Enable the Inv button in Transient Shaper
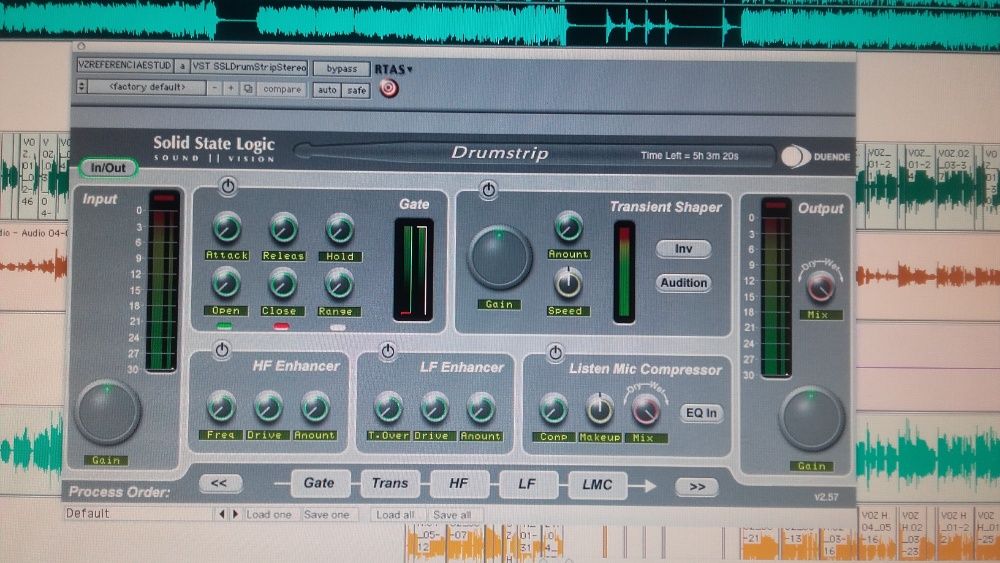Image resolution: width=1000 pixels, height=563 pixels. [x=683, y=249]
